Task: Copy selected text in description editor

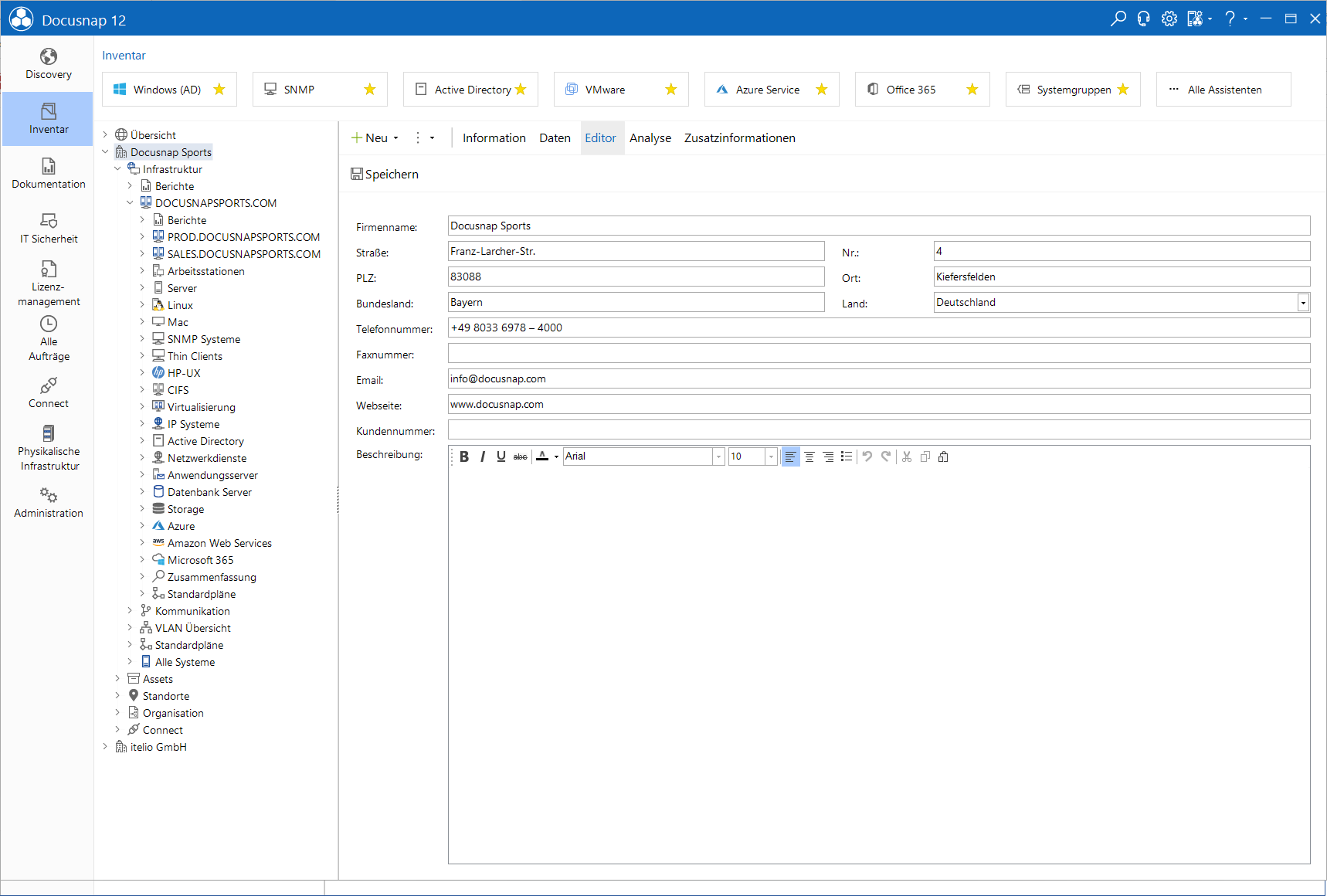Action: pos(925,456)
